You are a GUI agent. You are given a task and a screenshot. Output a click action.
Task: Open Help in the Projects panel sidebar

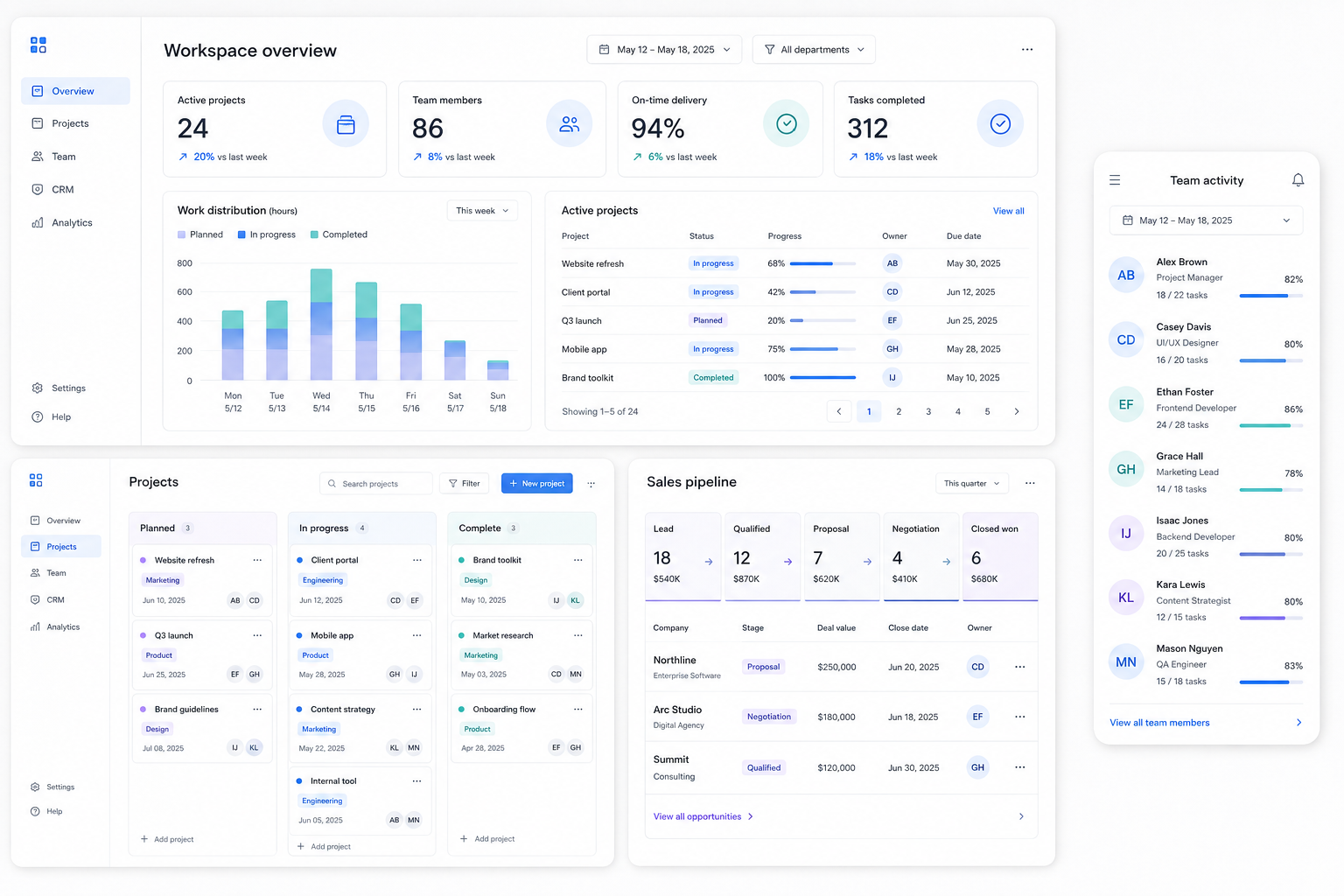coord(47,812)
